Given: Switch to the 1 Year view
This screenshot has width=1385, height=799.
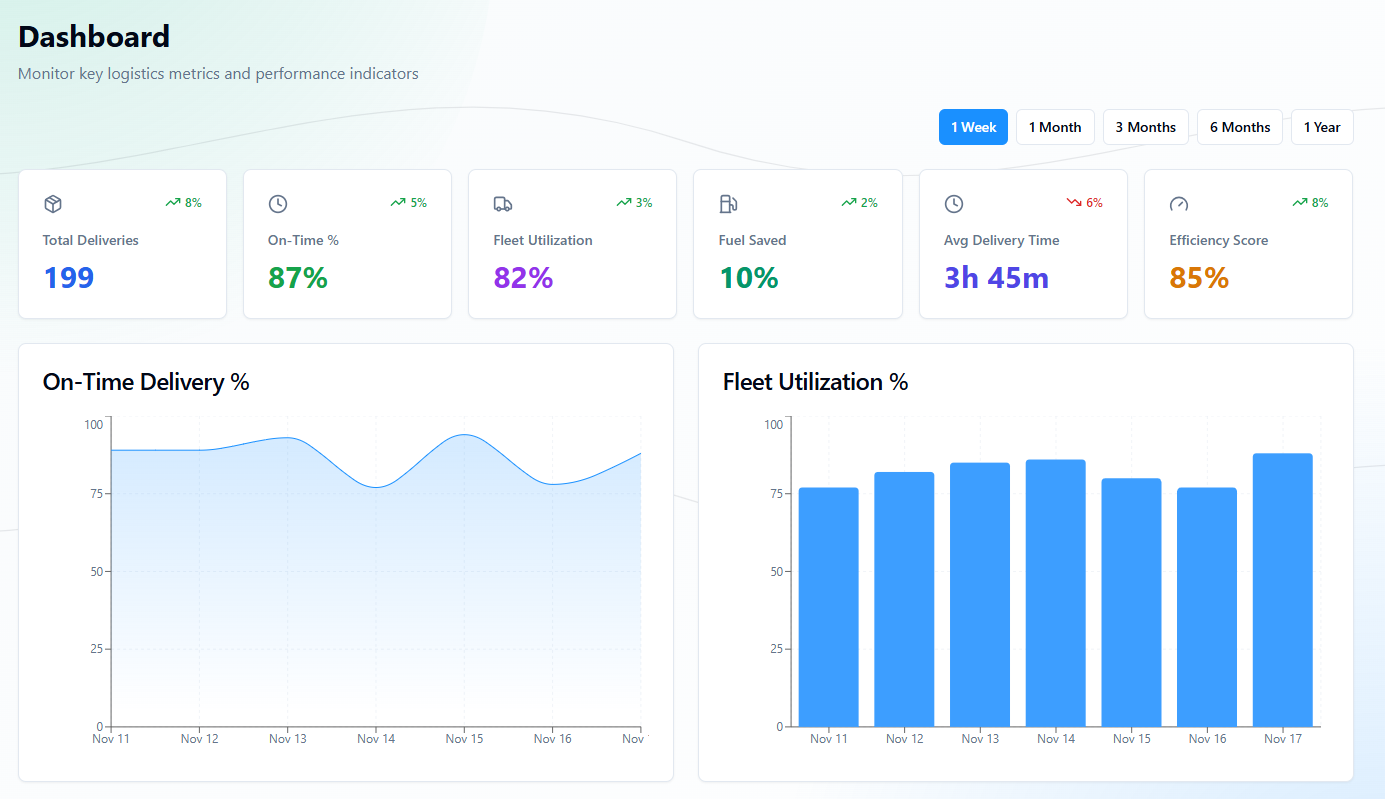Looking at the screenshot, I should pos(1322,127).
